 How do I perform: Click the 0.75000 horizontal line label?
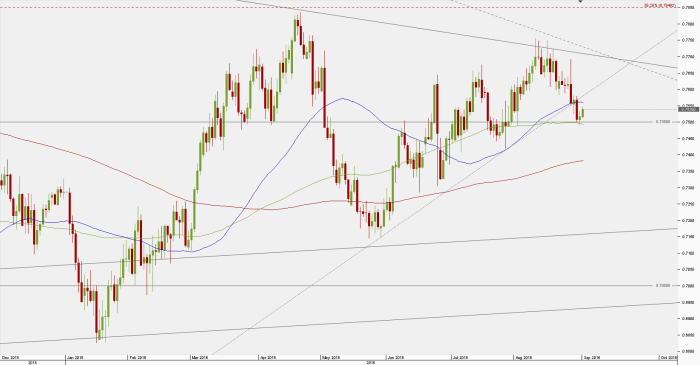tap(663, 121)
